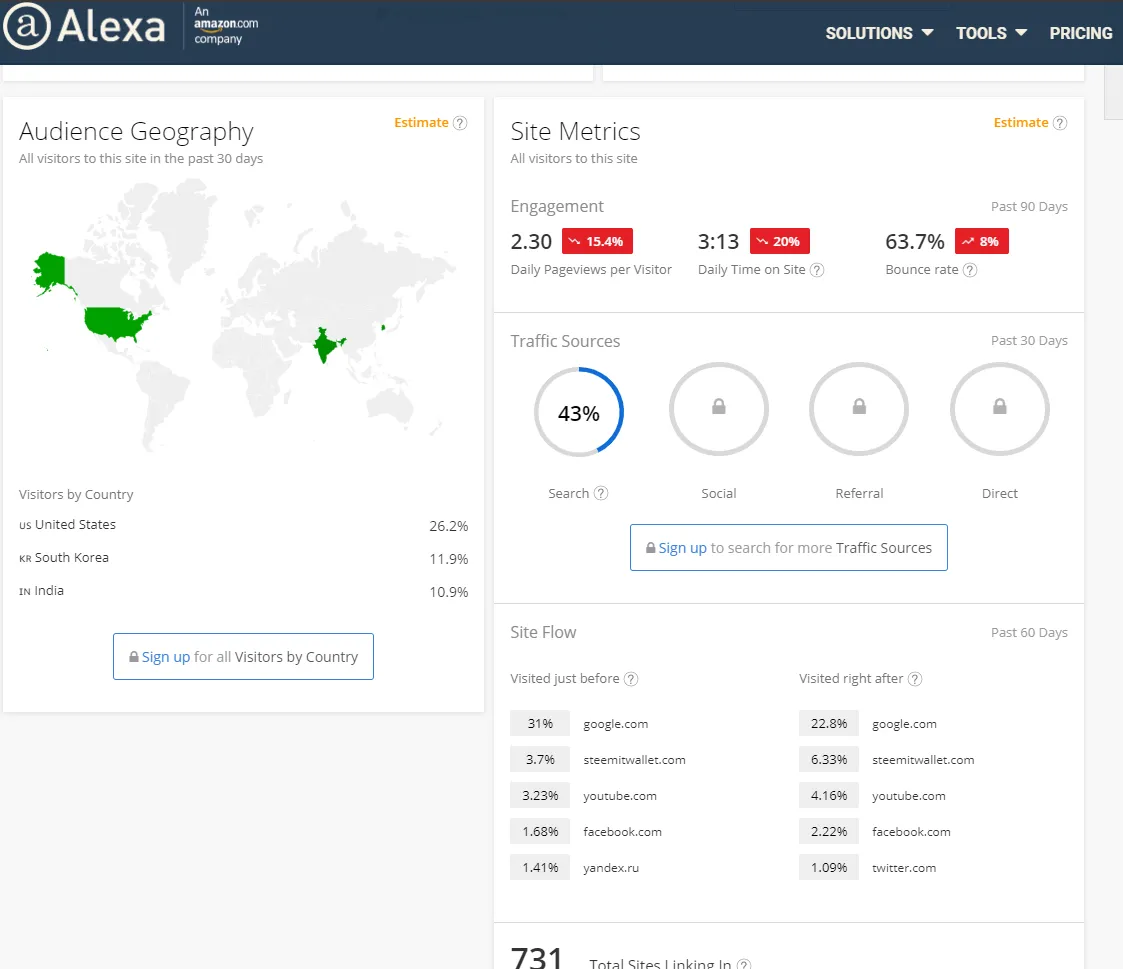Screen dimensions: 1123x969
Task: Click the 731 sites linking in number
Action: (536, 958)
